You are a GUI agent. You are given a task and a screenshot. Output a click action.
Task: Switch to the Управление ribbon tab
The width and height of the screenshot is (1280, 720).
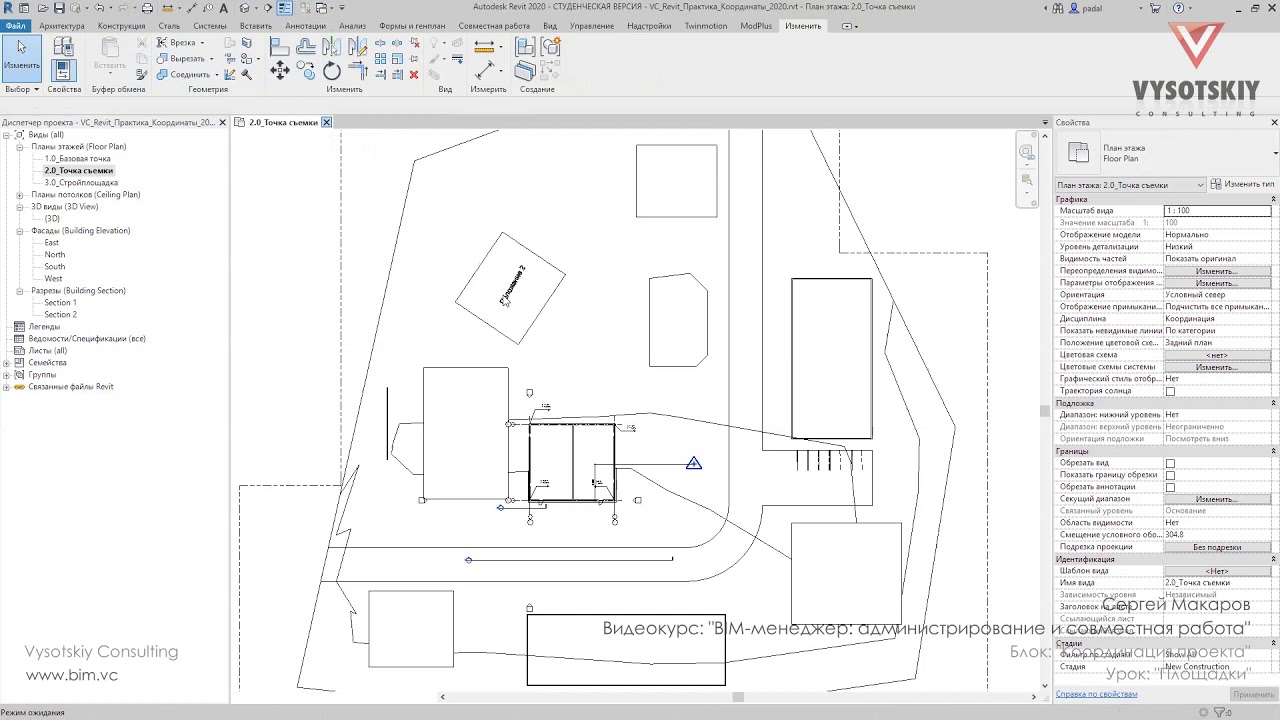click(x=592, y=26)
